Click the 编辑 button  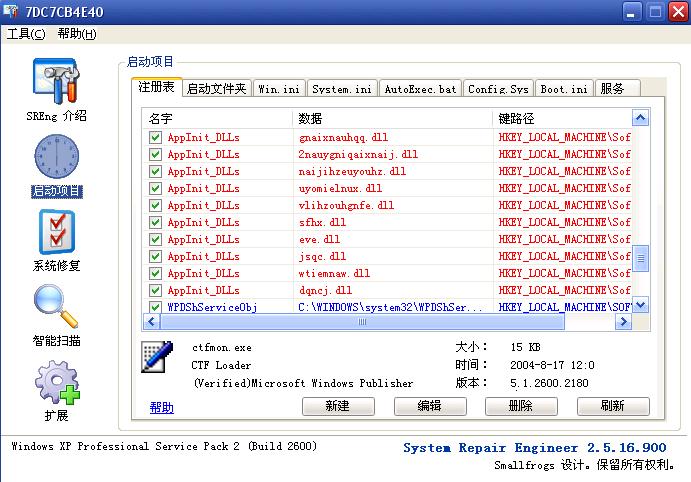[430, 406]
